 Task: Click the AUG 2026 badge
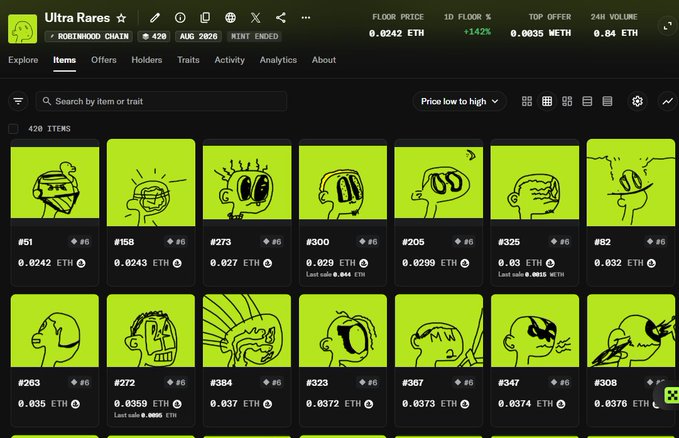pos(198,36)
